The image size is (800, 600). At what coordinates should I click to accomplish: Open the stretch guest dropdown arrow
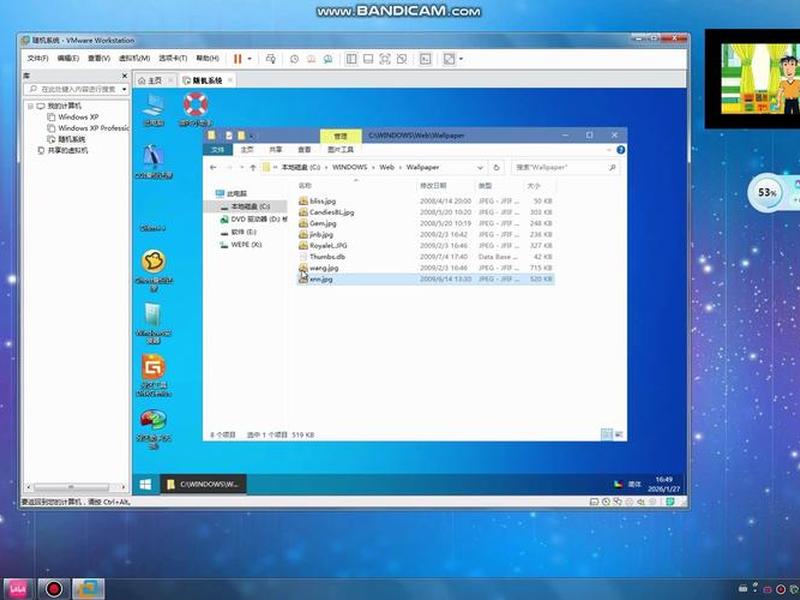(x=461, y=59)
